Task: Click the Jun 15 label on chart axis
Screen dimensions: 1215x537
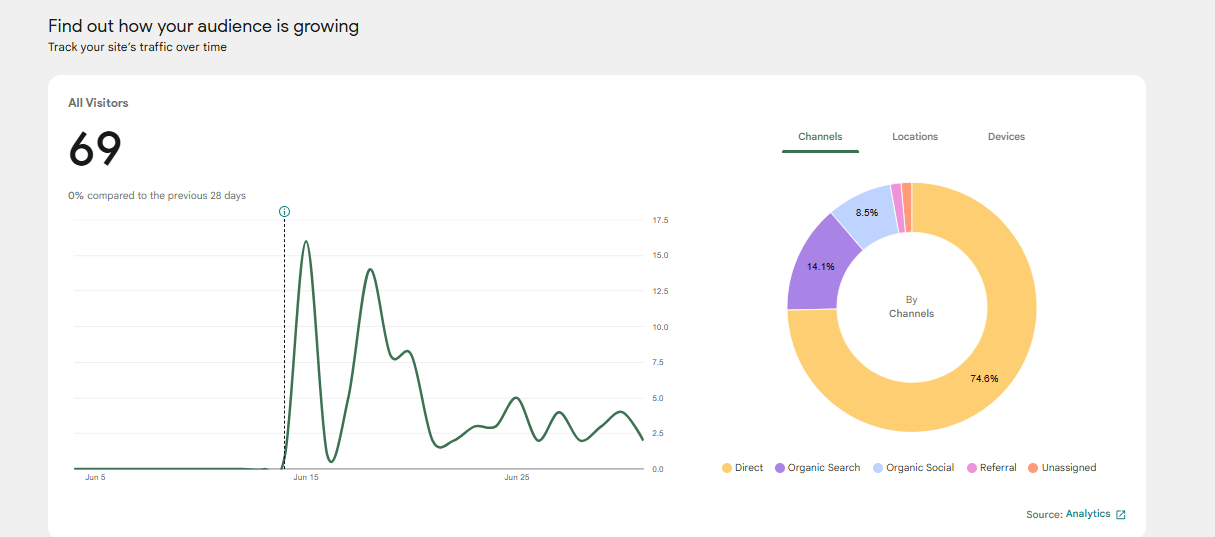Action: point(306,478)
